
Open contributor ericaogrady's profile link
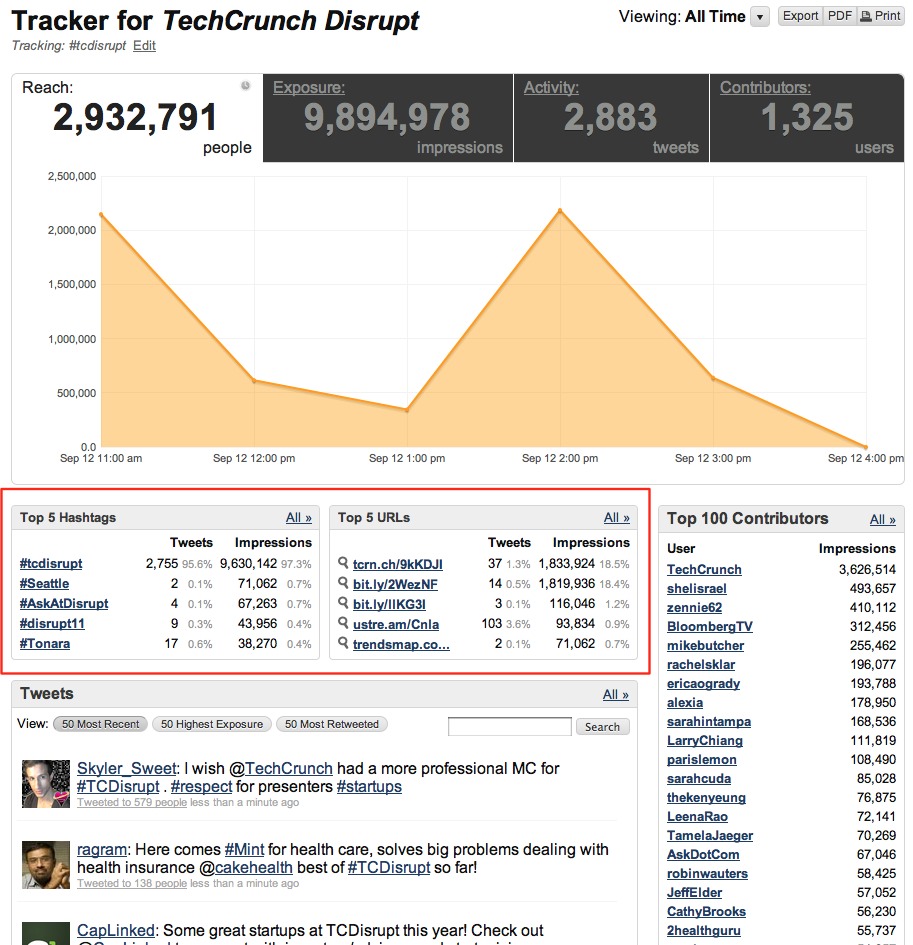pyautogui.click(x=703, y=683)
